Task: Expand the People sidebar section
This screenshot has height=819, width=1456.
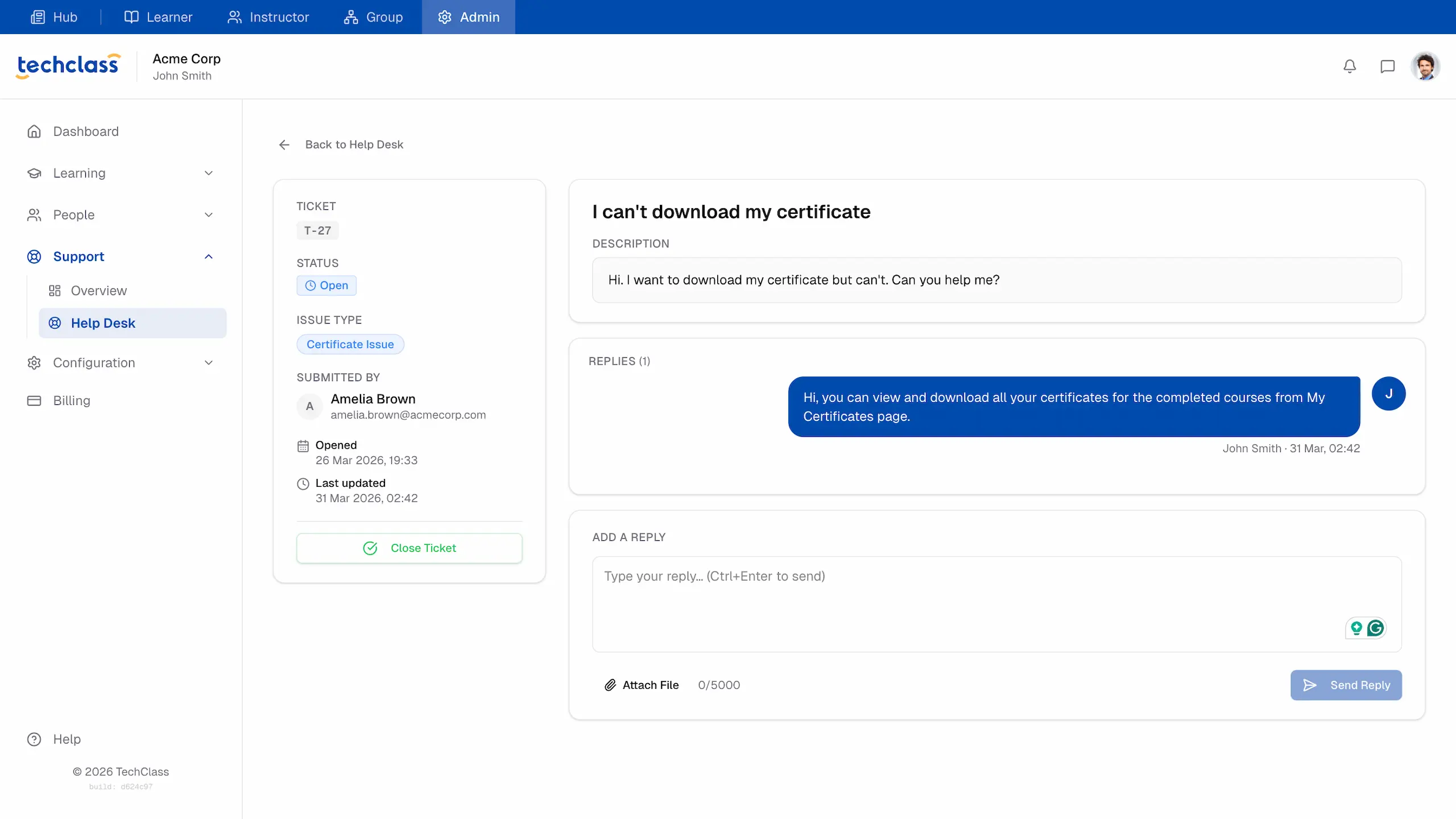Action: (208, 214)
